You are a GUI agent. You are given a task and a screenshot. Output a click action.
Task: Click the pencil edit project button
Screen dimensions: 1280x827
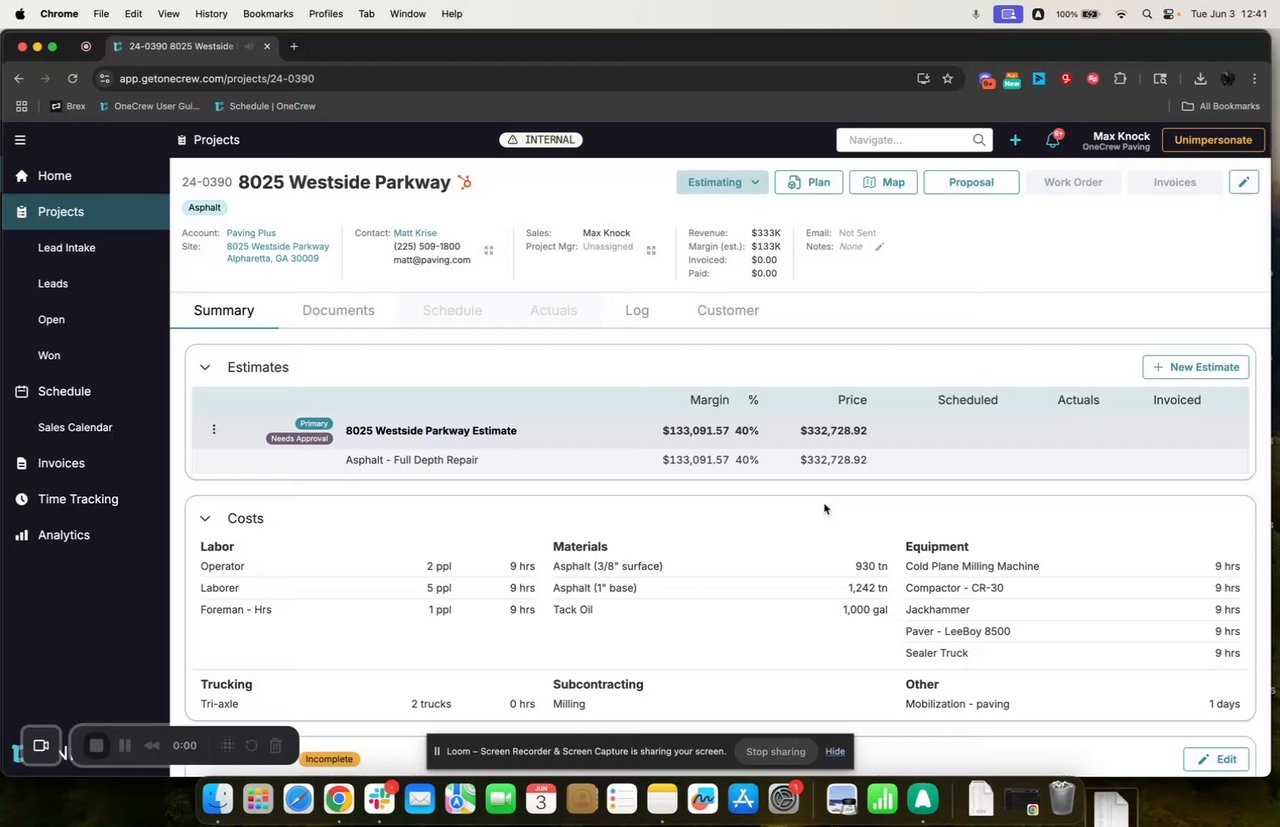(x=1243, y=182)
